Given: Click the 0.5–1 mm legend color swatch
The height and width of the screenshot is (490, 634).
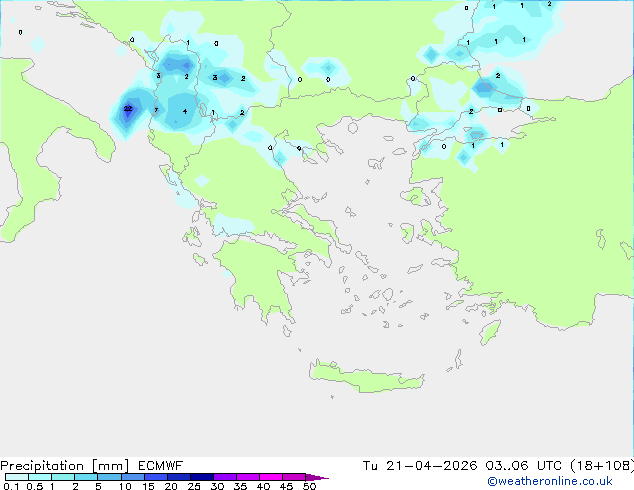Looking at the screenshot, I should [40, 477].
